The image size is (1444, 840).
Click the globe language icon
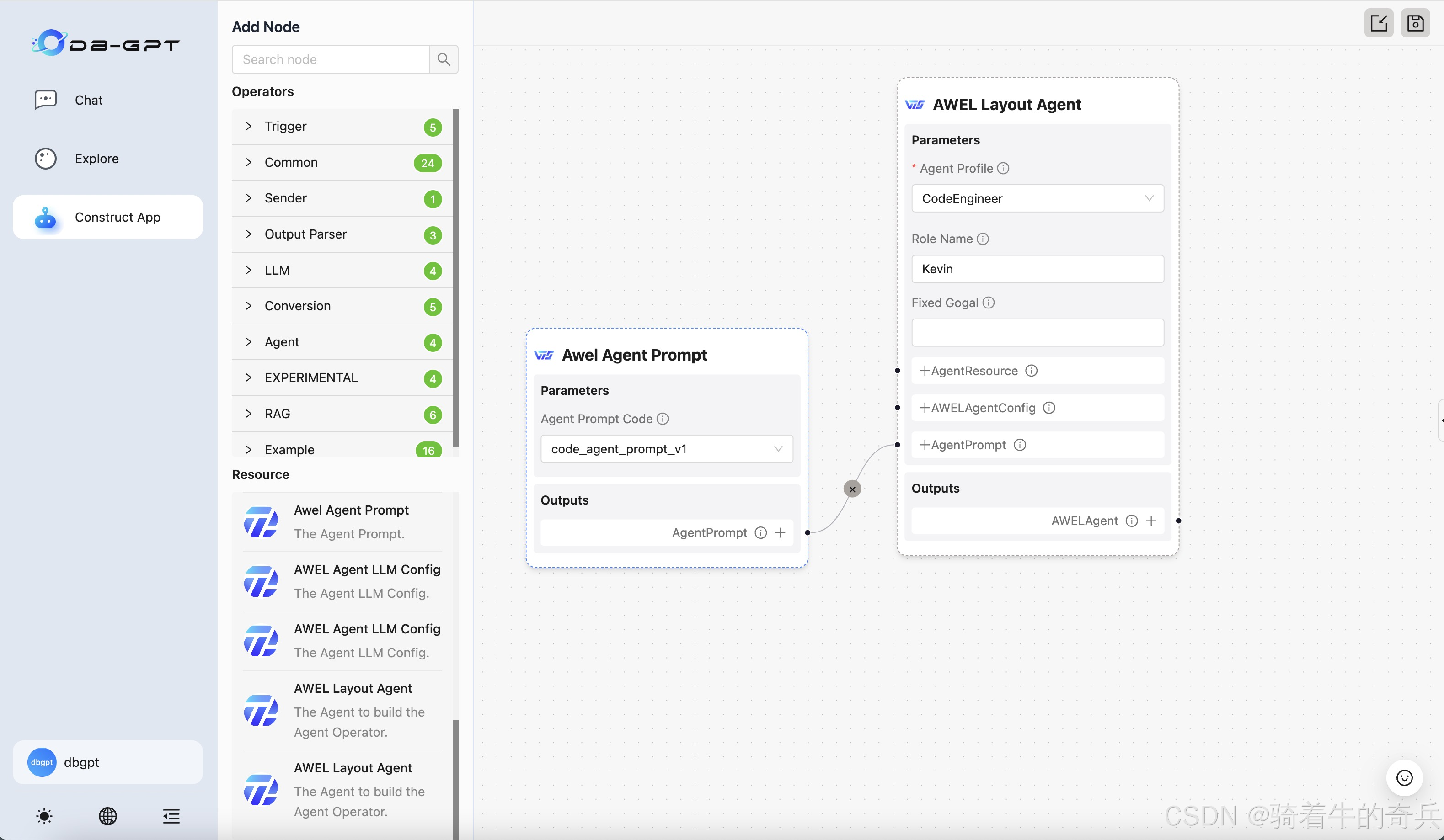tap(108, 816)
